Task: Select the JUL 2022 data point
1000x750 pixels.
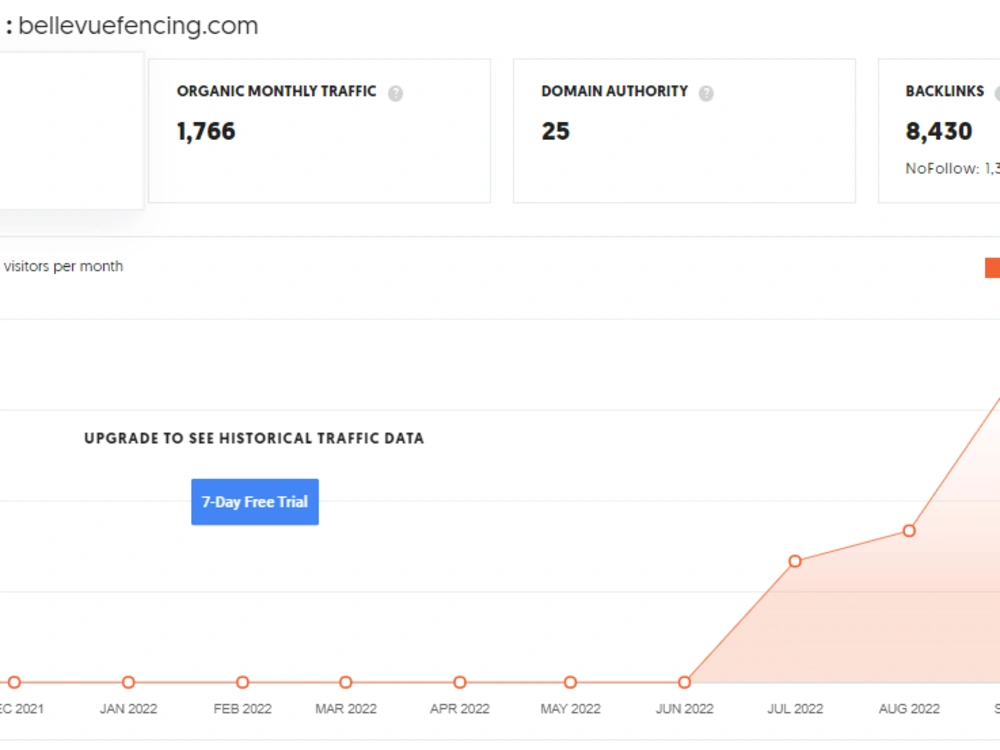Action: (x=795, y=561)
